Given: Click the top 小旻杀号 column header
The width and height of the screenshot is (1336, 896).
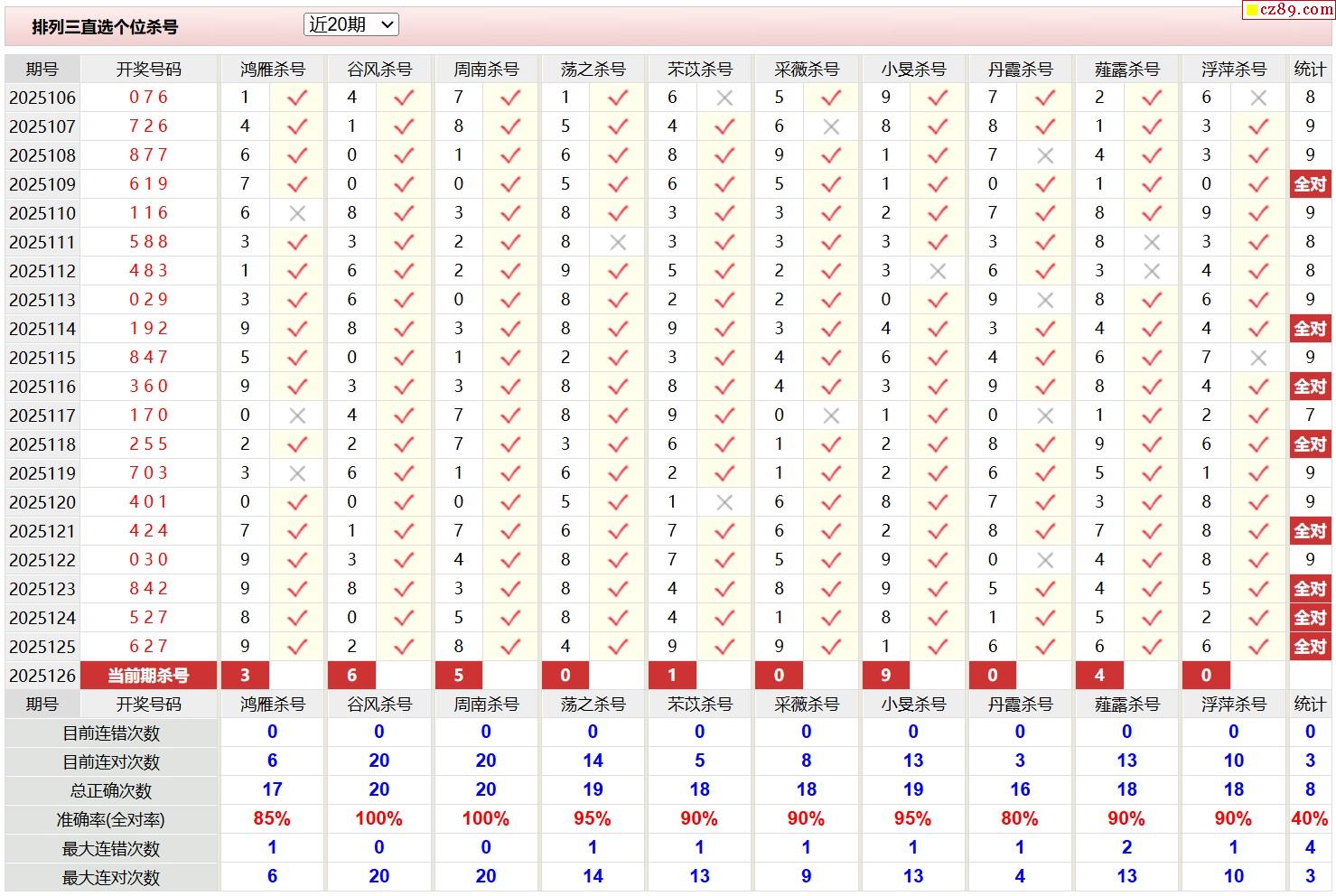Looking at the screenshot, I should pos(913,70).
